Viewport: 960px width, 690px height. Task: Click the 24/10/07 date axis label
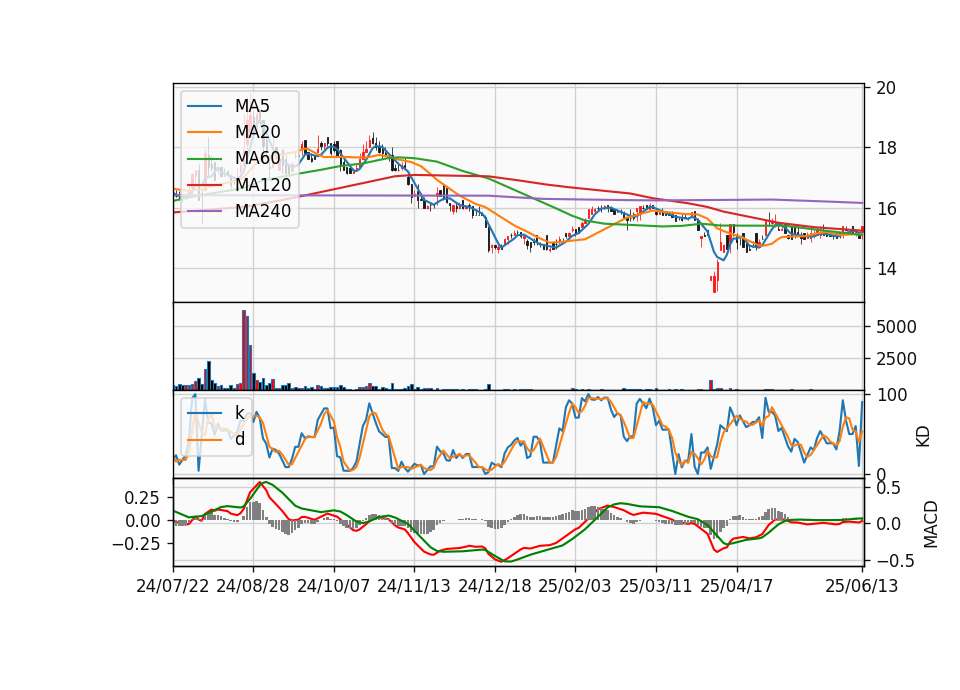point(334,586)
